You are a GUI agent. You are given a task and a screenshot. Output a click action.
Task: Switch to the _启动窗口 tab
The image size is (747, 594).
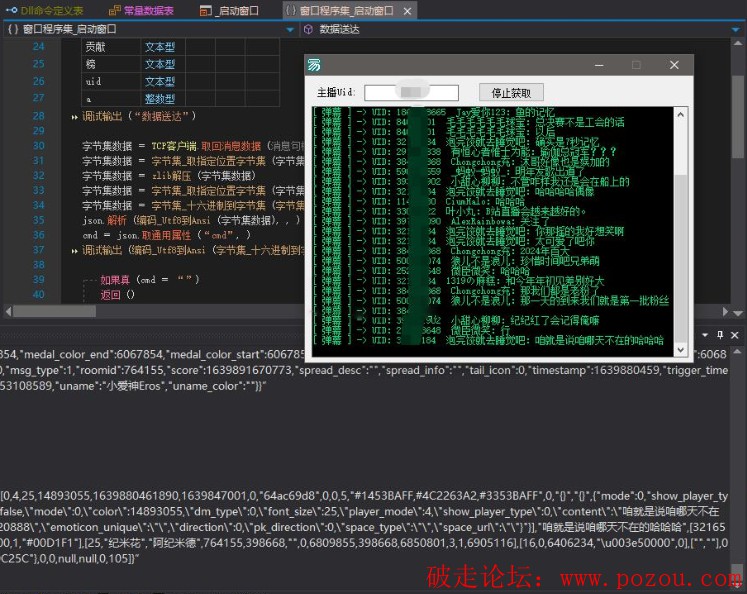[x=229, y=10]
